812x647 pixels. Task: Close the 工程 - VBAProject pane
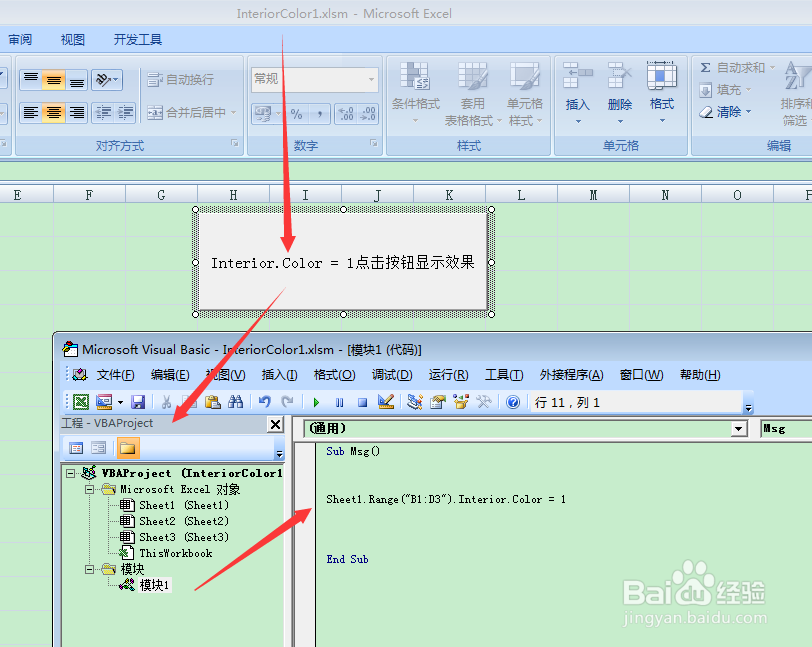(x=276, y=425)
